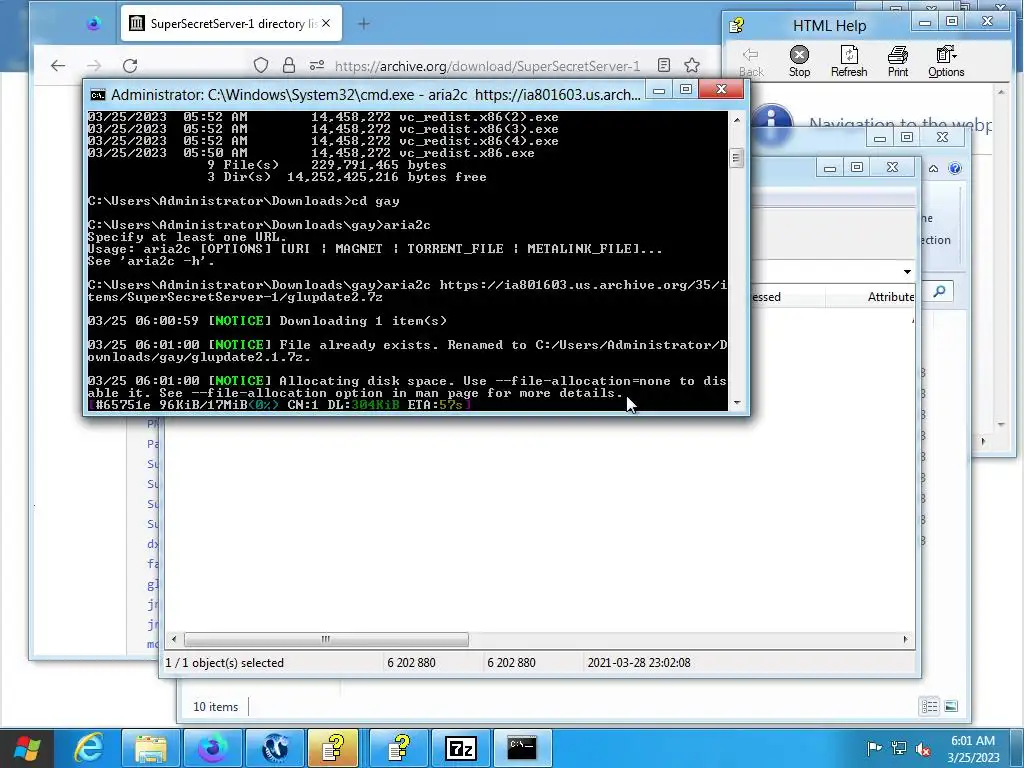Switch Explorer to details view icon
1024x768 pixels.
pyautogui.click(x=929, y=706)
